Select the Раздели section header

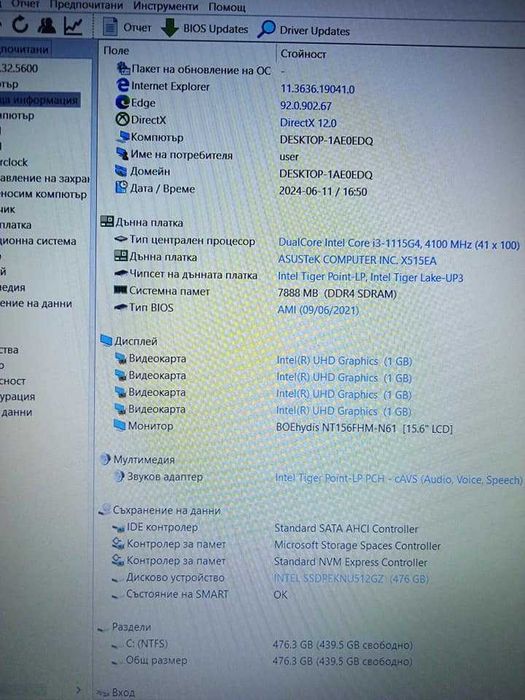[131, 627]
